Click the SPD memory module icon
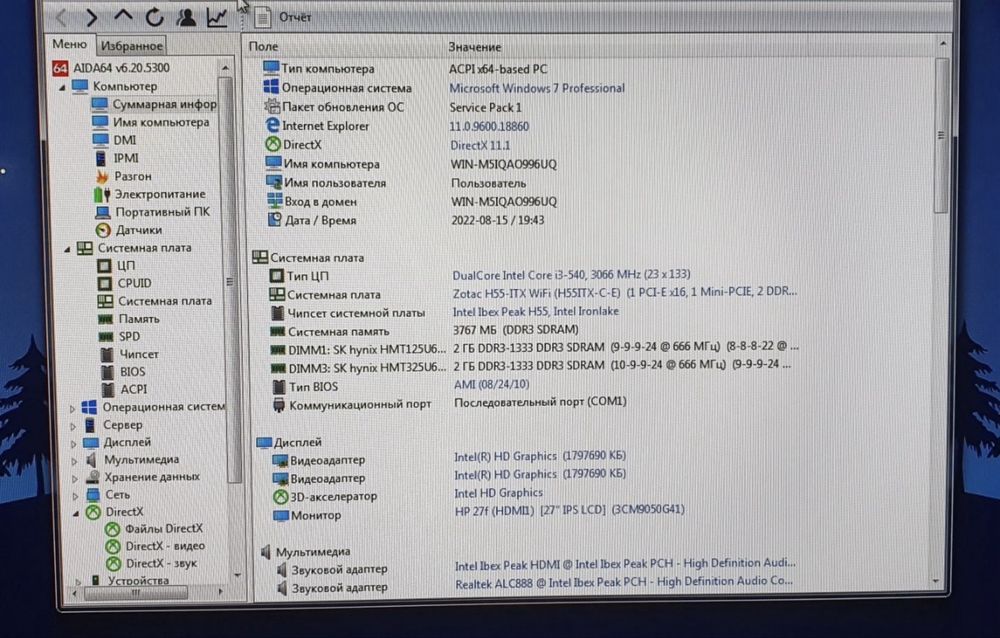The image size is (1000, 638). 106,336
